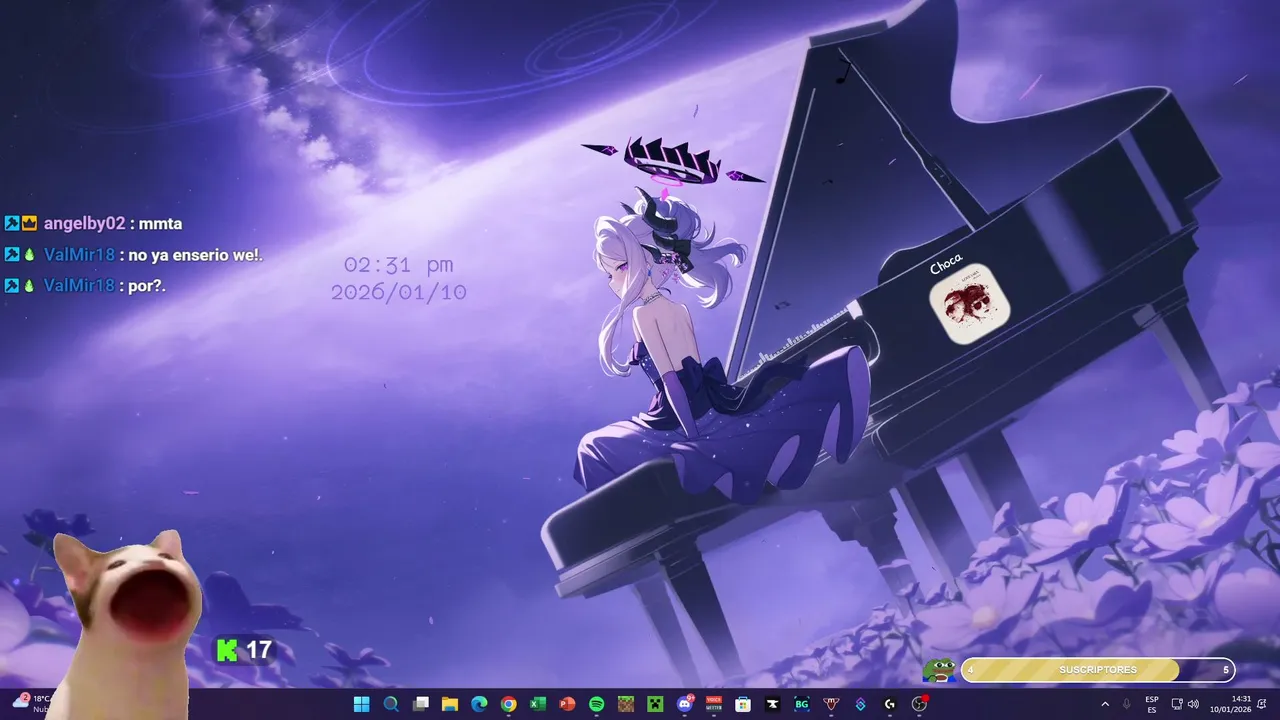Click the angelby02 chat username
Image resolution: width=1280 pixels, height=720 pixels.
[84, 224]
